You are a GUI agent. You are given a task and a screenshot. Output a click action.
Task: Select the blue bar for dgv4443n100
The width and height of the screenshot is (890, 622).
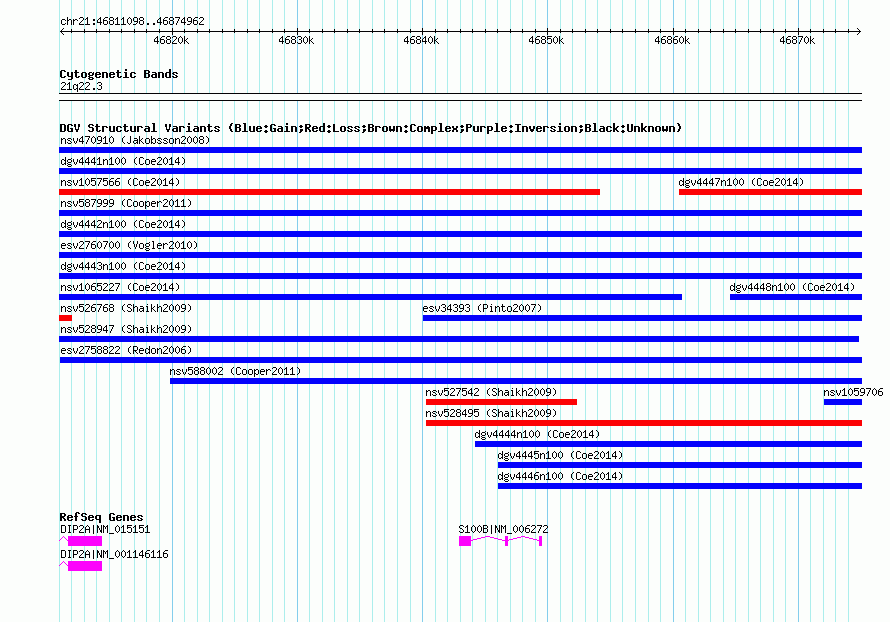pyautogui.click(x=460, y=276)
